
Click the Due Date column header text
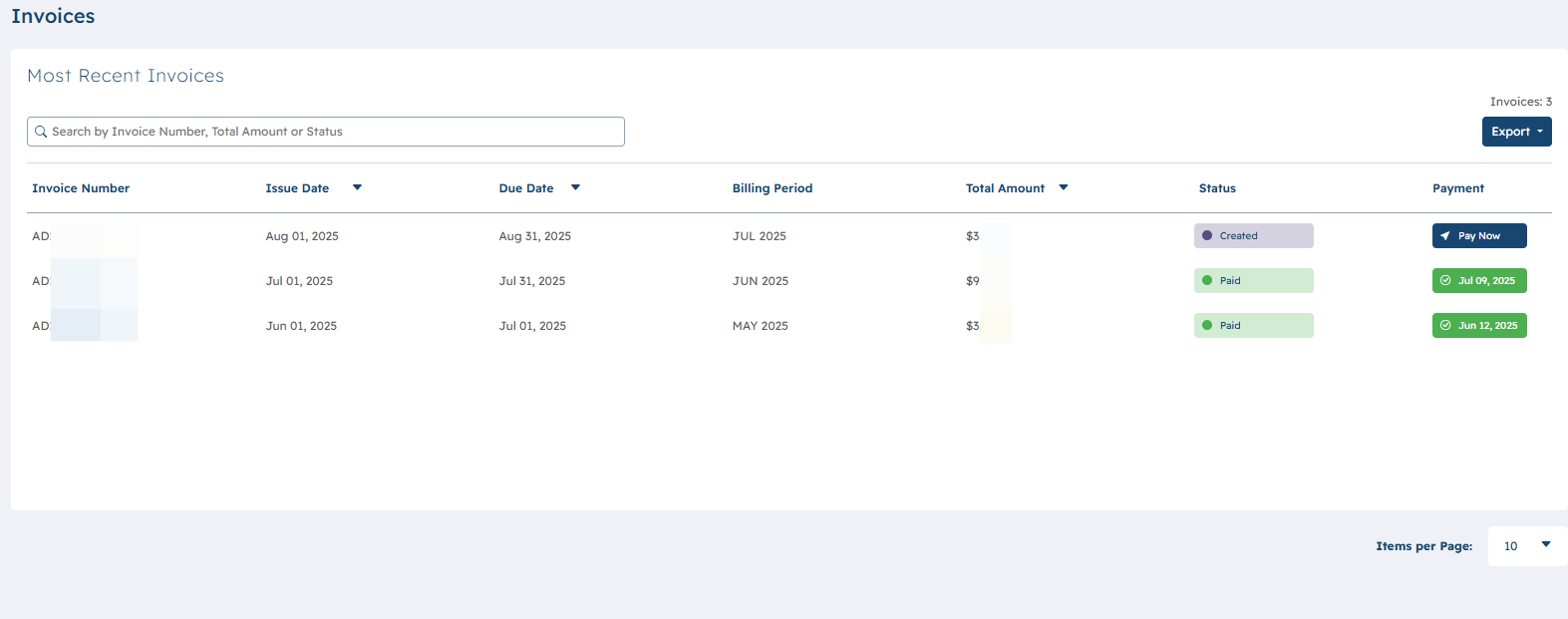tap(526, 188)
